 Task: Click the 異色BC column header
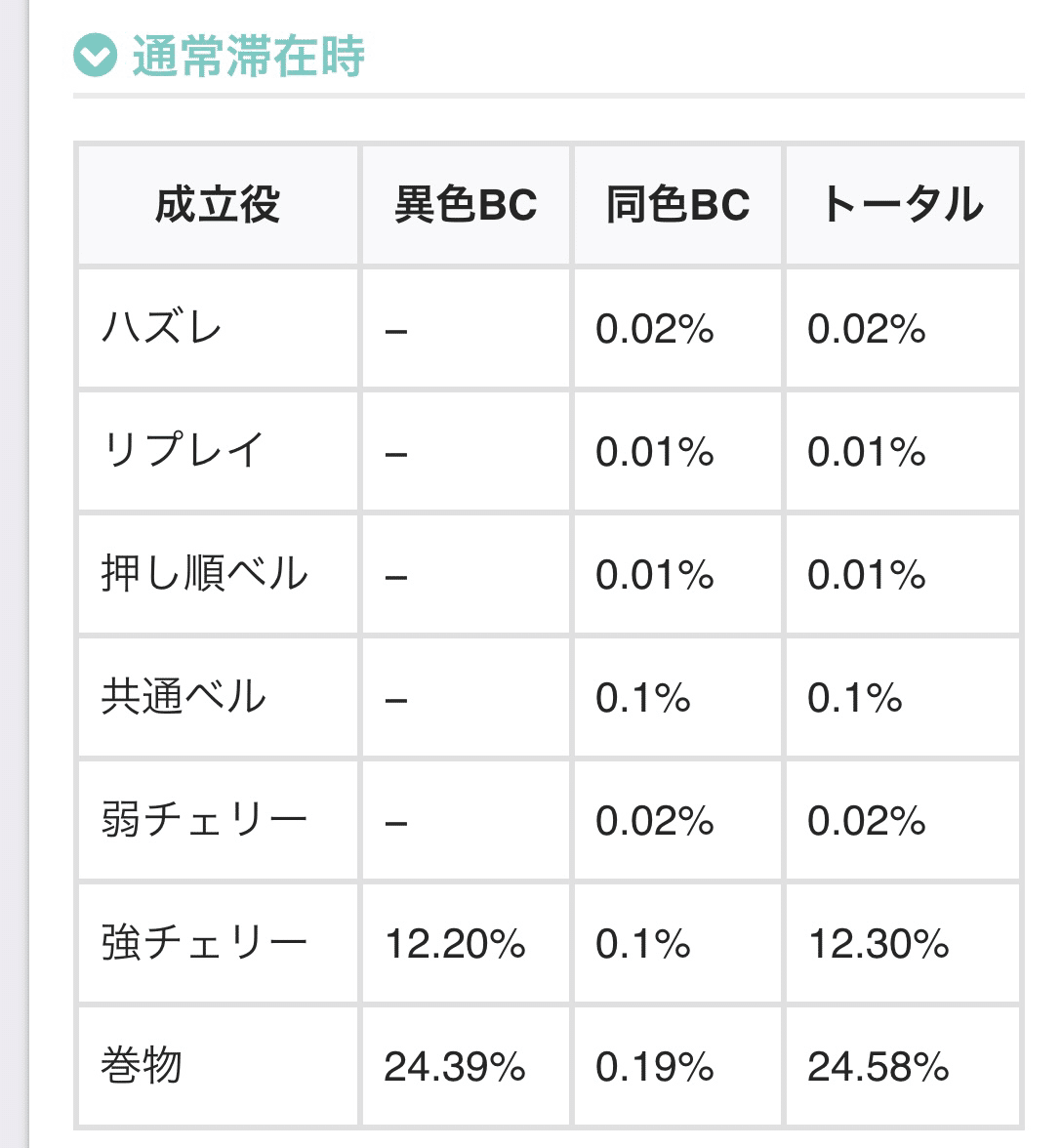pyautogui.click(x=466, y=201)
